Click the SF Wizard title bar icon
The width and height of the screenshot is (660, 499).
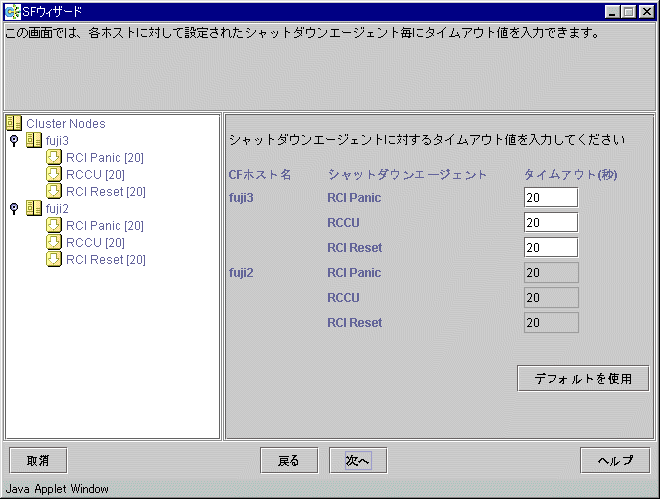[12, 12]
